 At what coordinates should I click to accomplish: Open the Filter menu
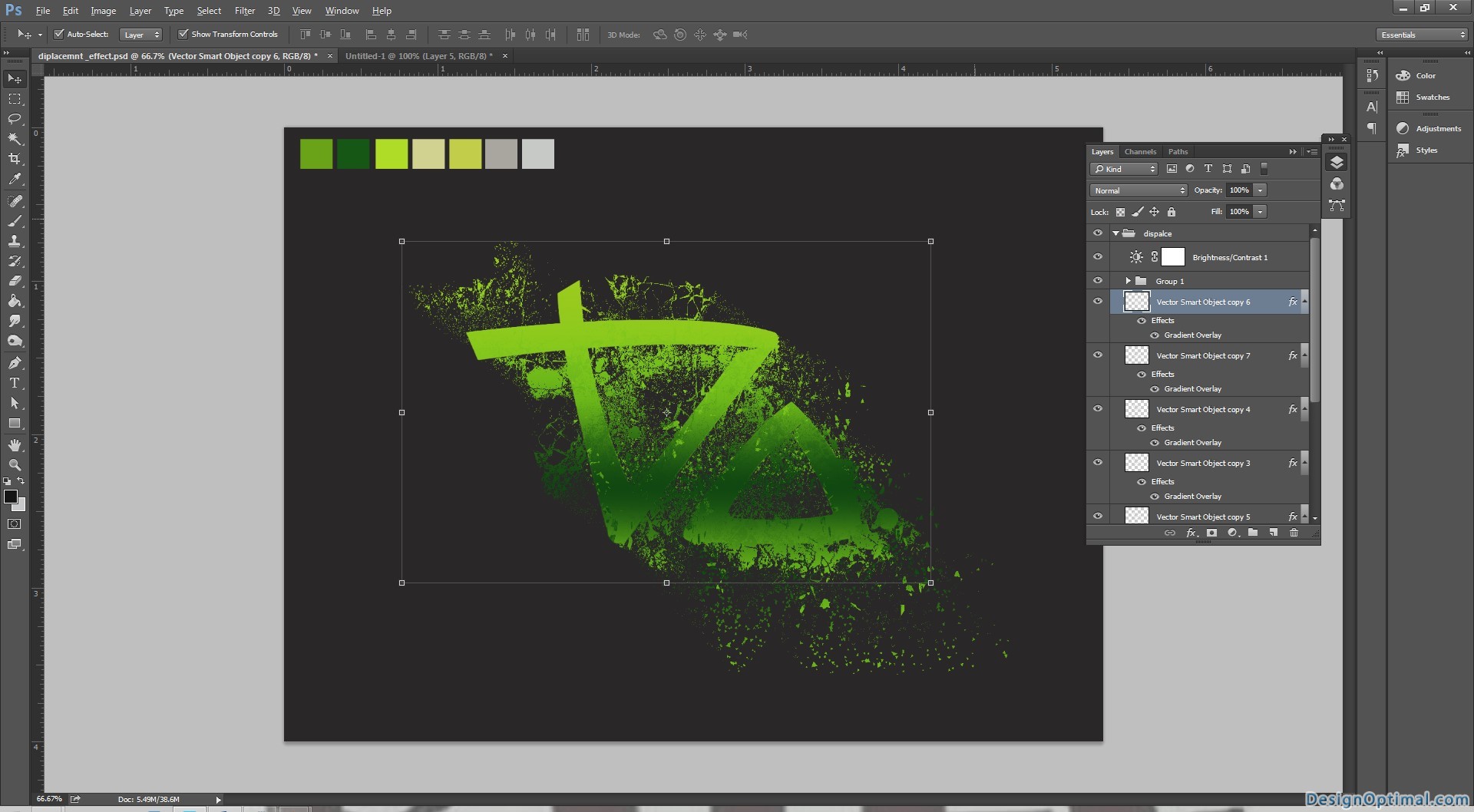click(x=245, y=11)
